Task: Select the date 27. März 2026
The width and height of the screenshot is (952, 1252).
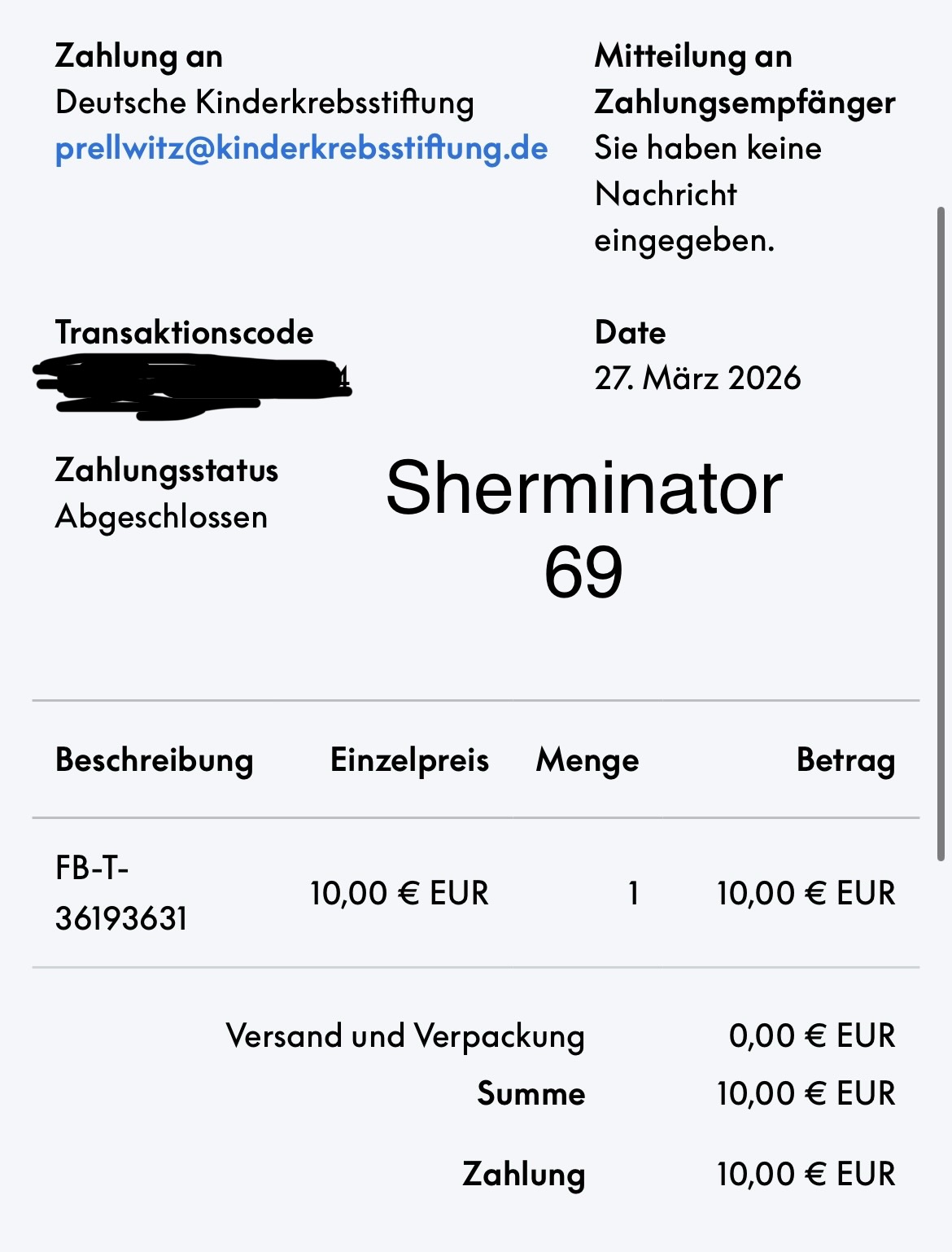Action: click(697, 379)
